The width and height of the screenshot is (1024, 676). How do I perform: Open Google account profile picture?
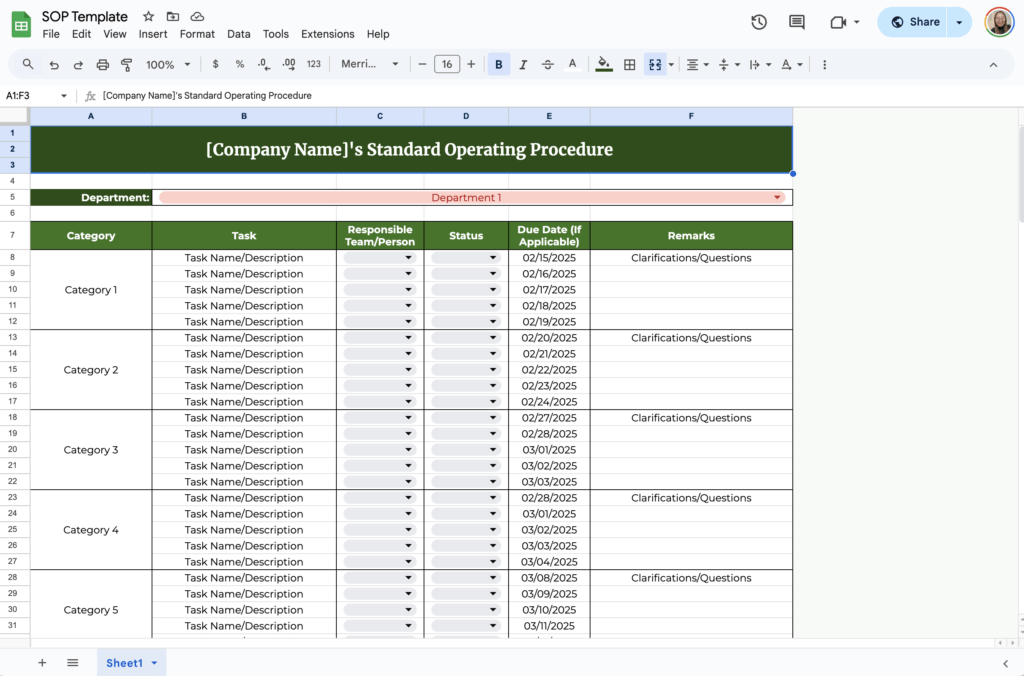999,22
